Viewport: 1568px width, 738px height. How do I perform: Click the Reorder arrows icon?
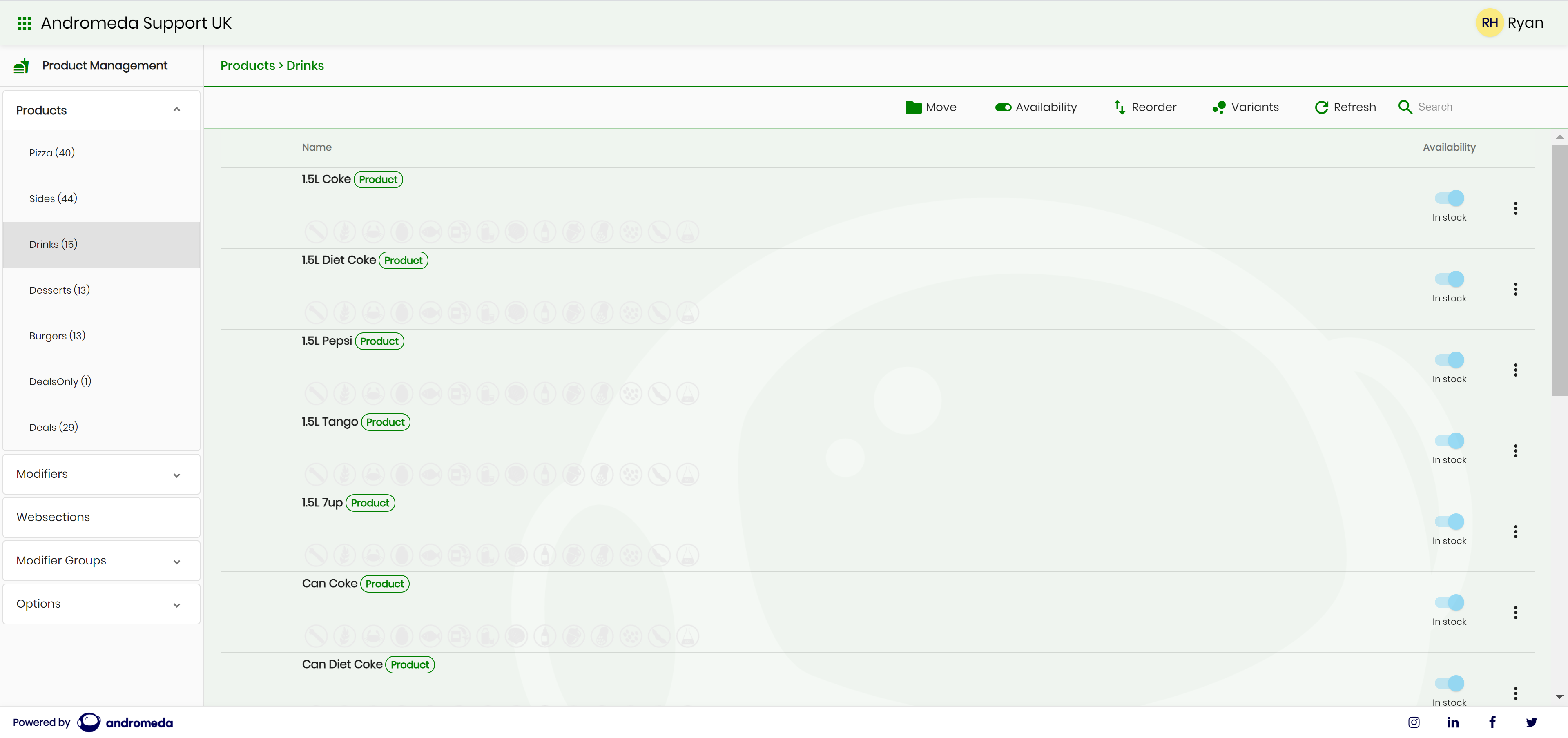click(x=1120, y=107)
